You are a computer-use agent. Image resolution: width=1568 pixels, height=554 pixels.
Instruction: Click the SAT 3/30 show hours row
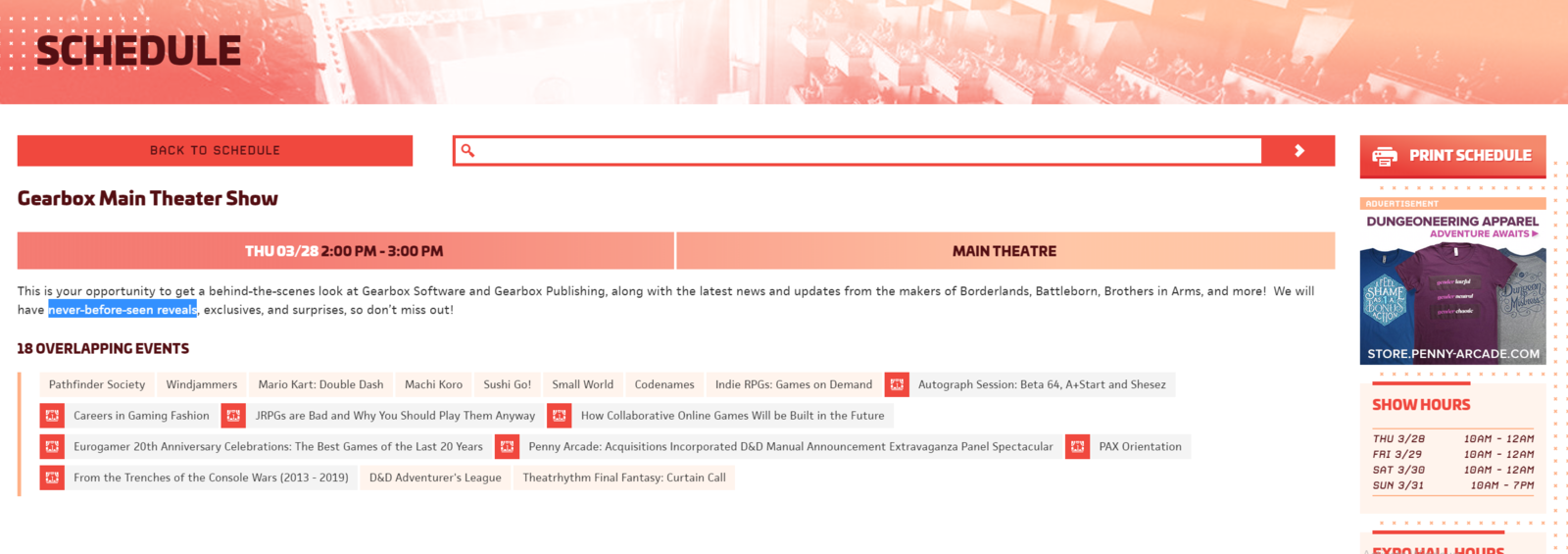point(1452,471)
